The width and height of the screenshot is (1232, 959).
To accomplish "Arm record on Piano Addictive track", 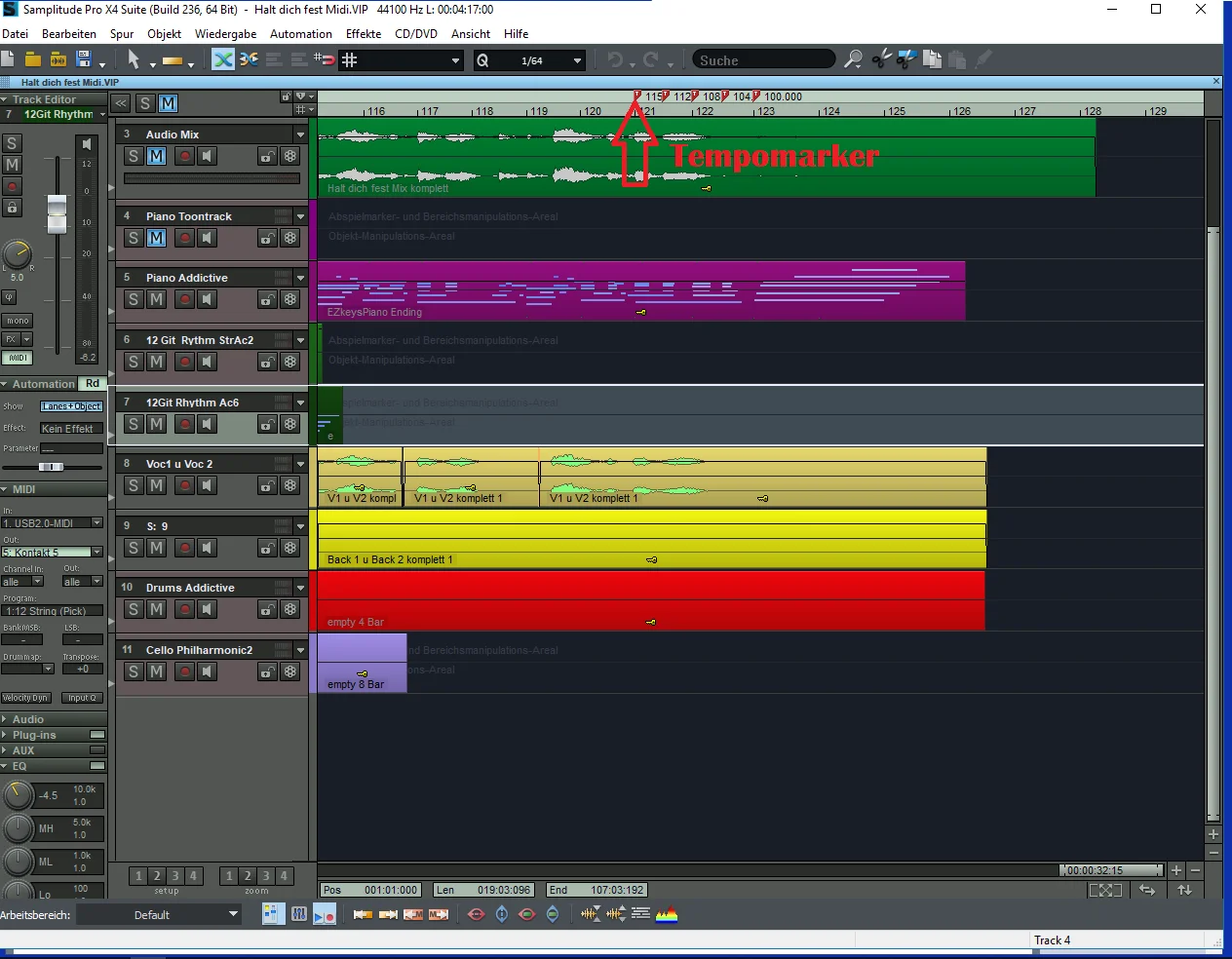I will (184, 300).
